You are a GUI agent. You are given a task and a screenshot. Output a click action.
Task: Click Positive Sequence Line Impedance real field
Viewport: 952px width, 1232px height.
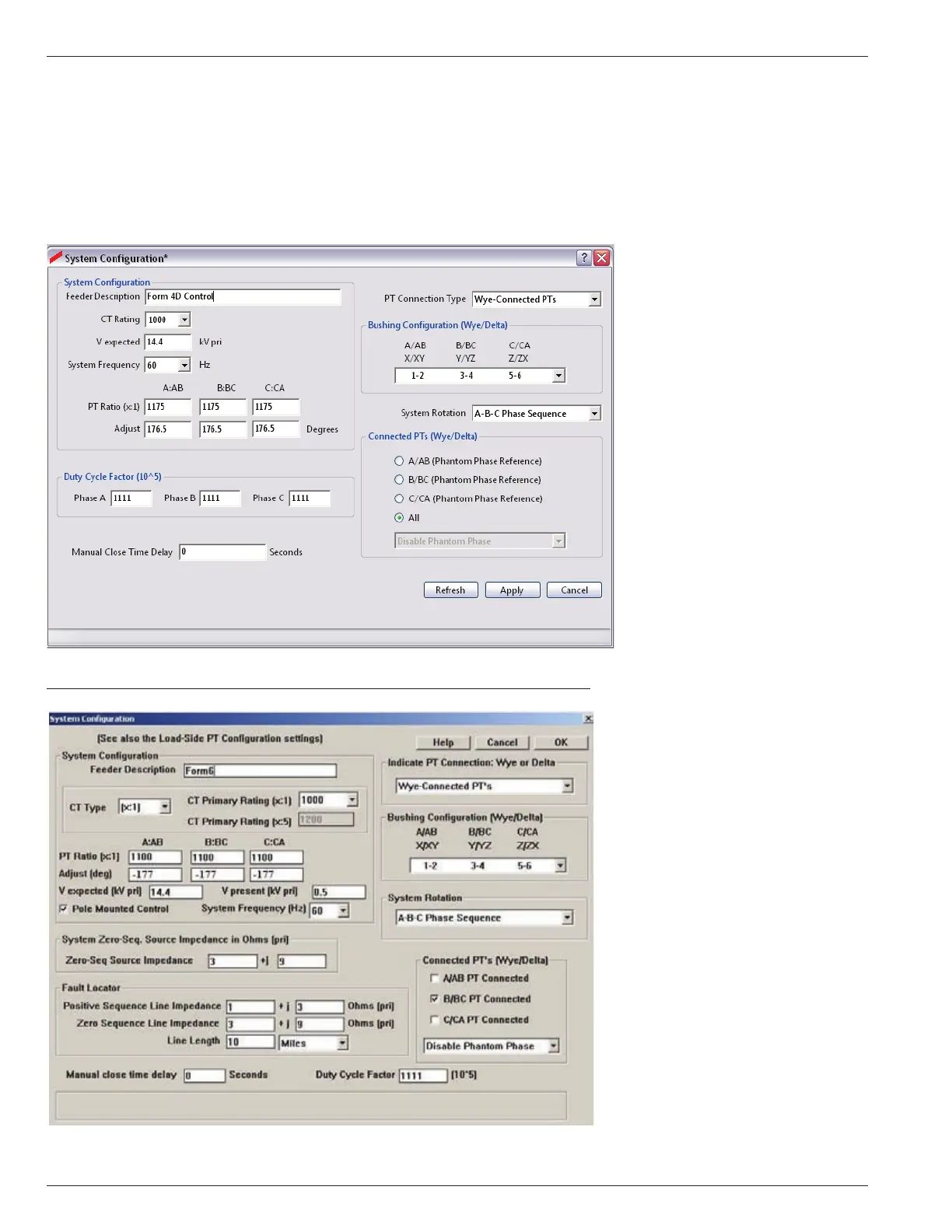click(x=250, y=1006)
